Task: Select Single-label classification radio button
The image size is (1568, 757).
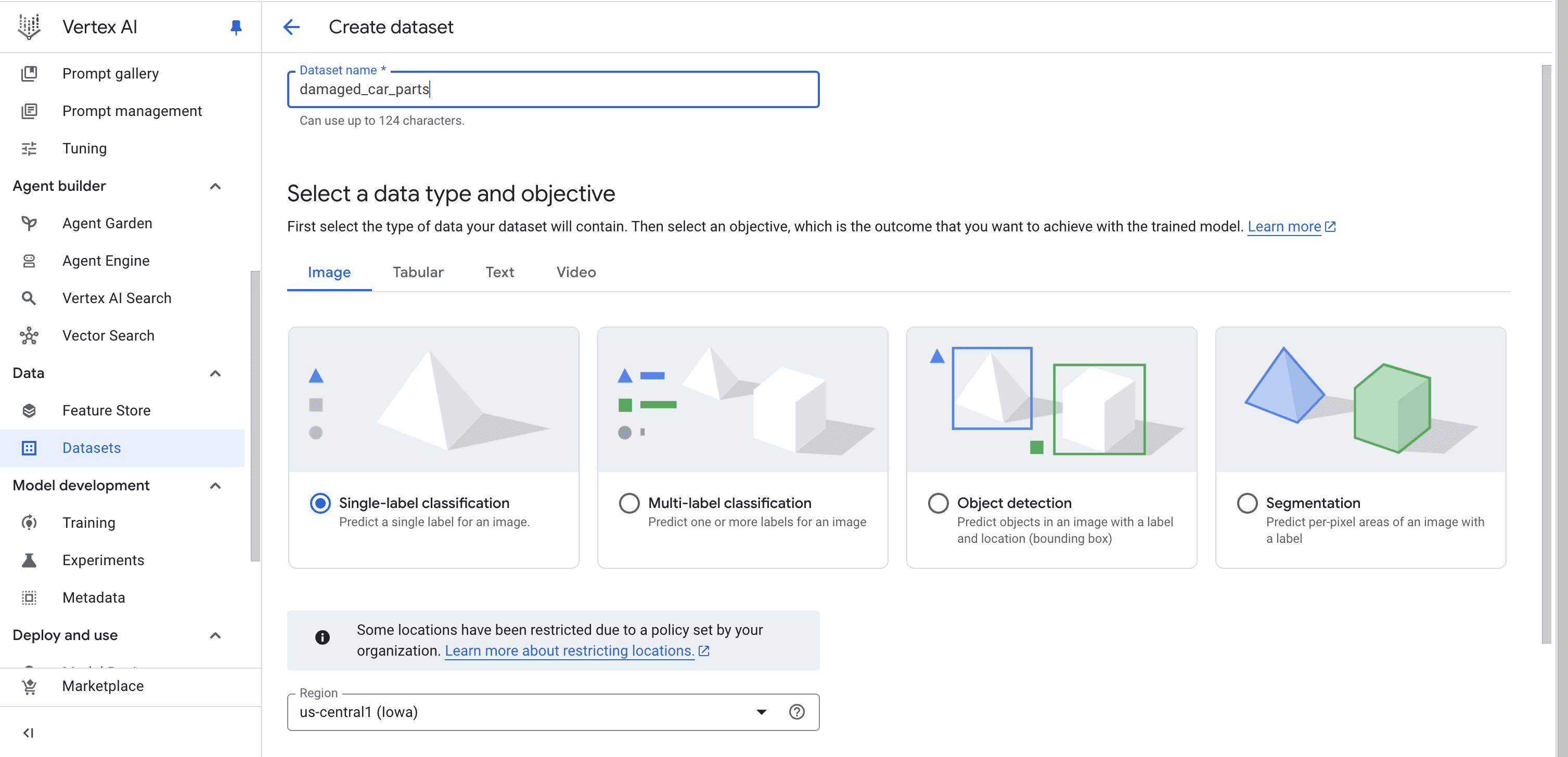Action: [x=320, y=503]
